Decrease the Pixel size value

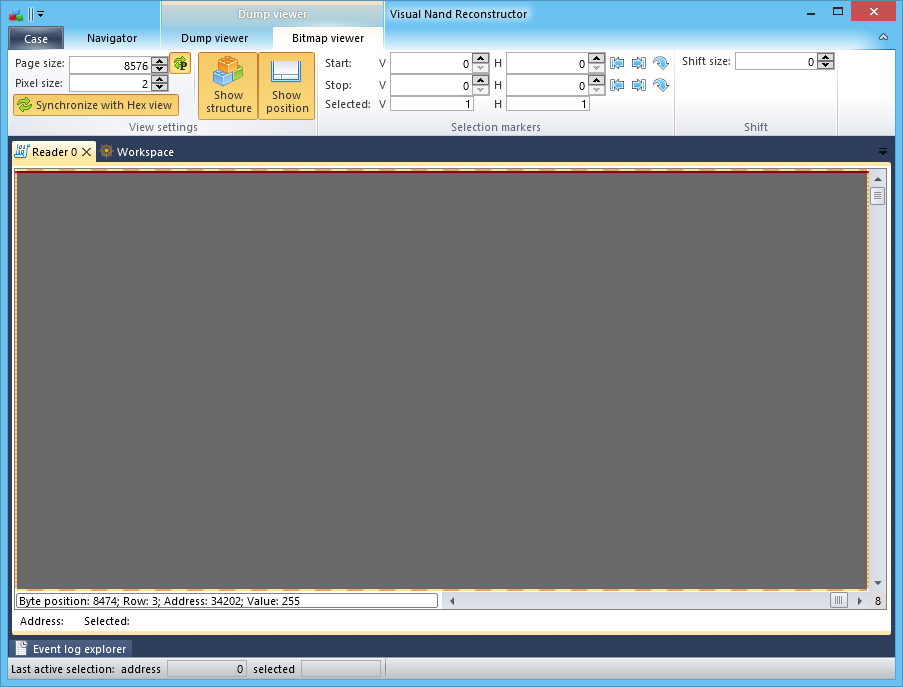[x=160, y=88]
